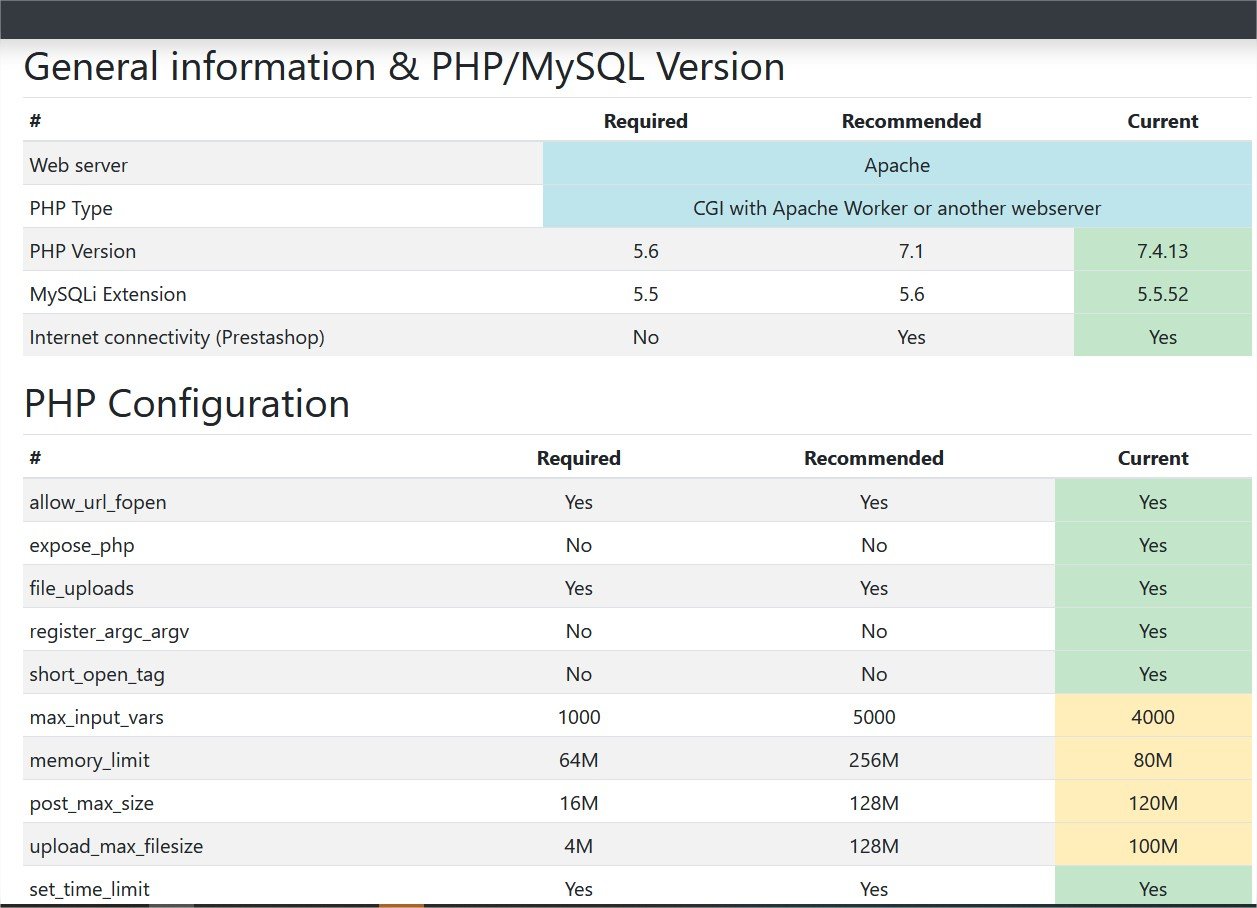Click the yellow memory_limit value 80M
The image size is (1257, 908).
click(1153, 760)
